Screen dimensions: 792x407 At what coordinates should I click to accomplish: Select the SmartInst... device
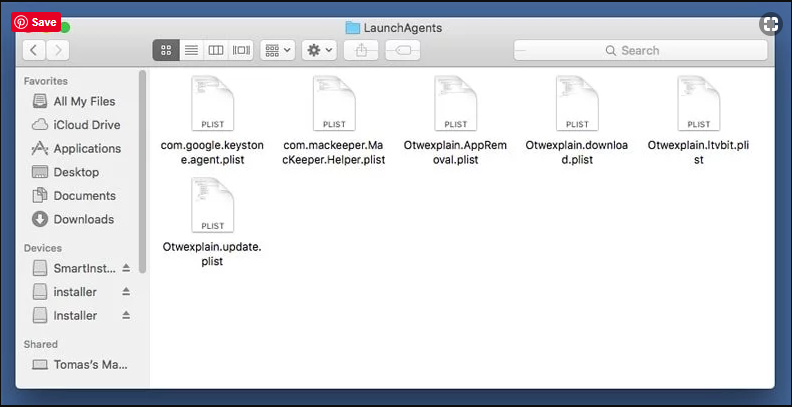click(74, 268)
